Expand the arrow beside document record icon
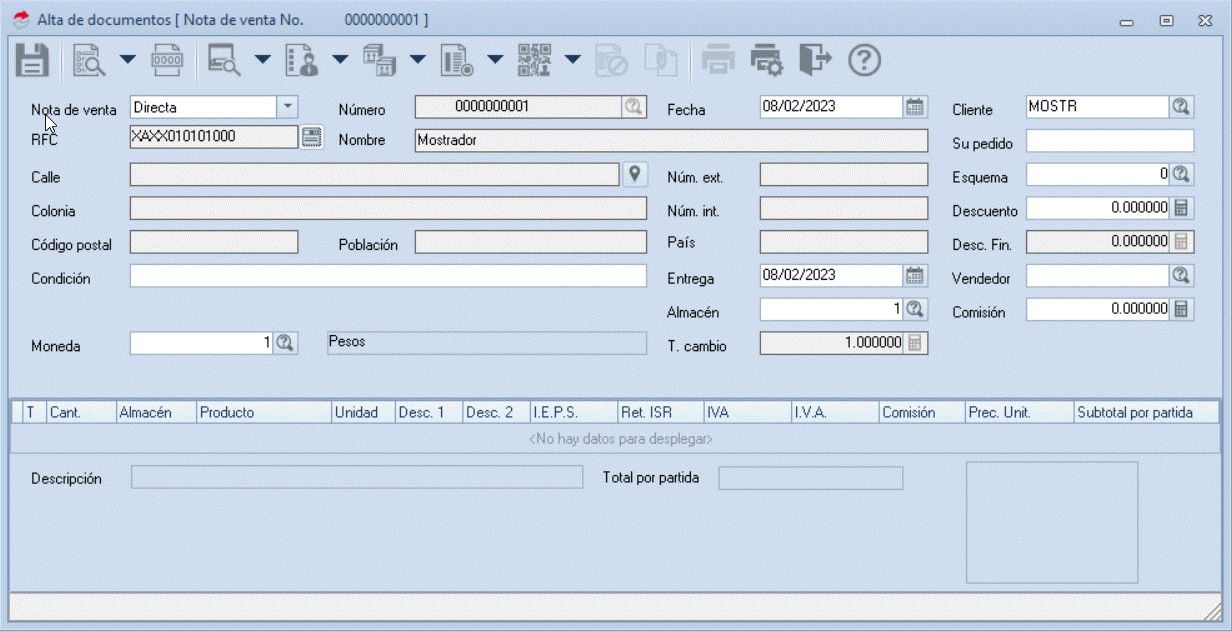This screenshot has height=632, width=1232. tap(495, 60)
